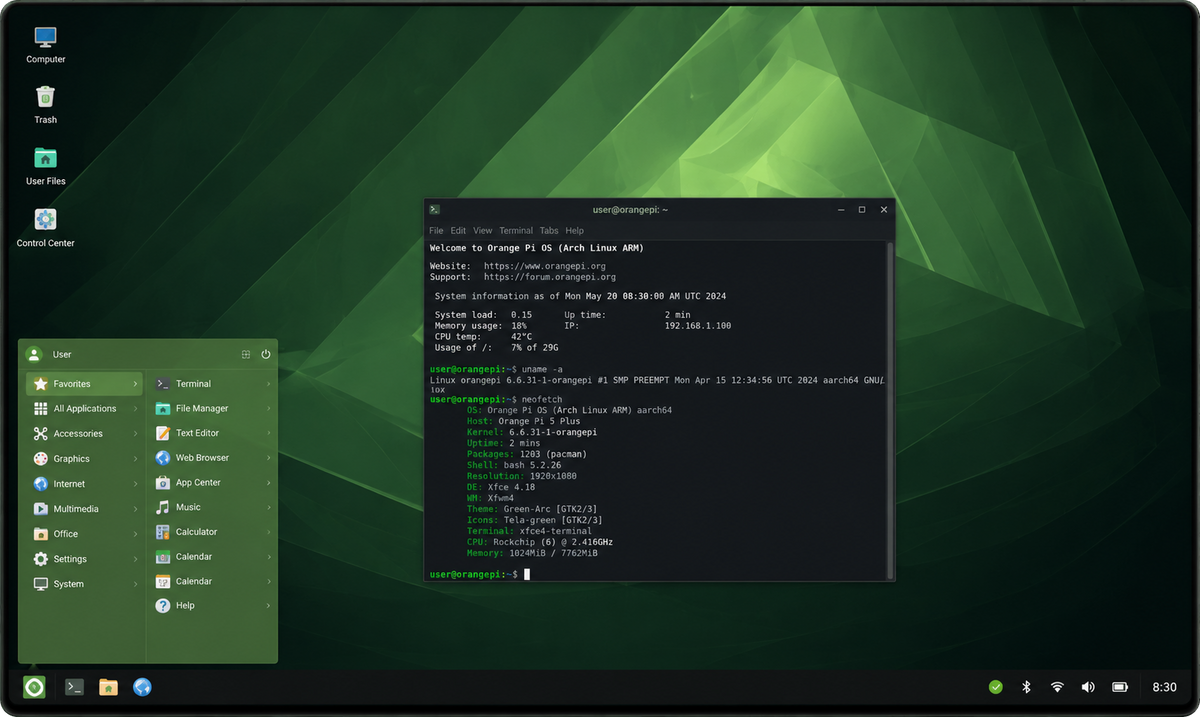Open the Edit menu in the terminal

click(458, 231)
